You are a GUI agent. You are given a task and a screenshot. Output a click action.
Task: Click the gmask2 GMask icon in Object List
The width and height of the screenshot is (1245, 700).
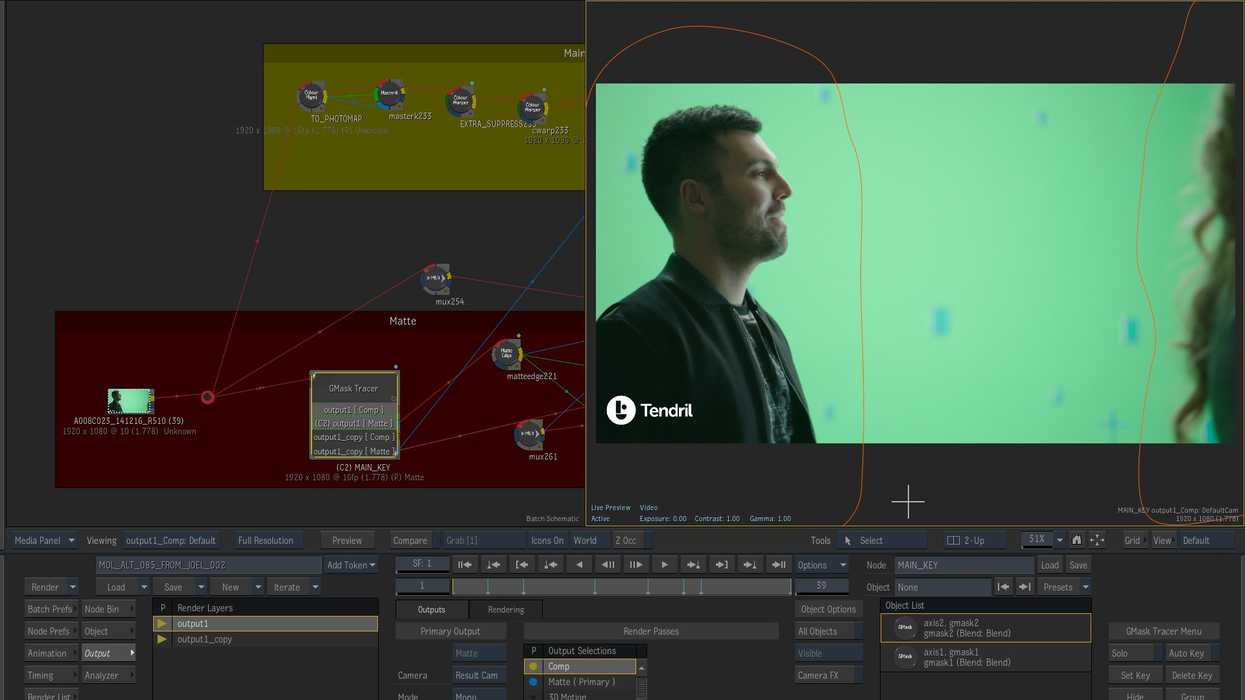(906, 628)
